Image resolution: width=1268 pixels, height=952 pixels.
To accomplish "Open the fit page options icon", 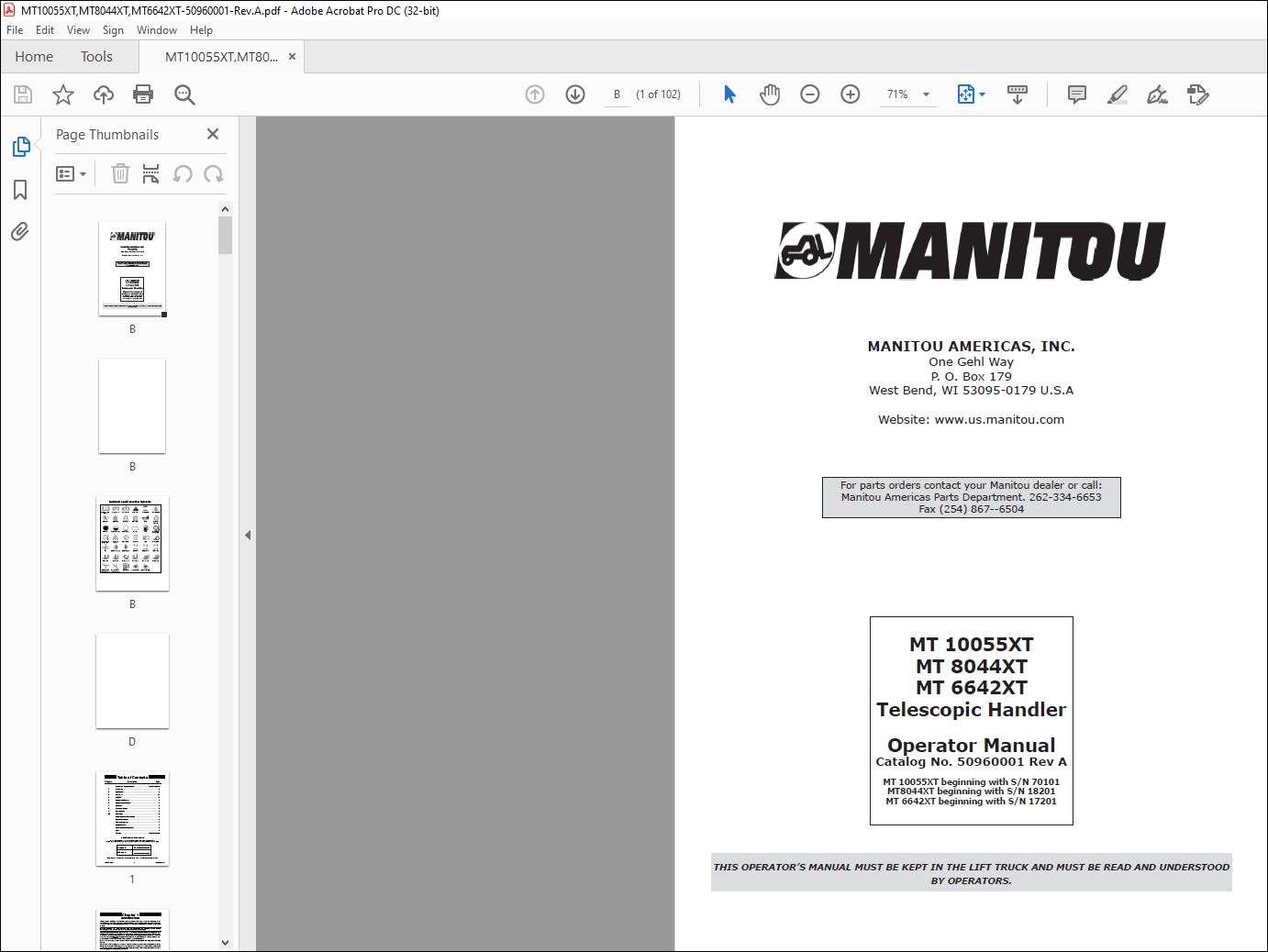I will [971, 94].
